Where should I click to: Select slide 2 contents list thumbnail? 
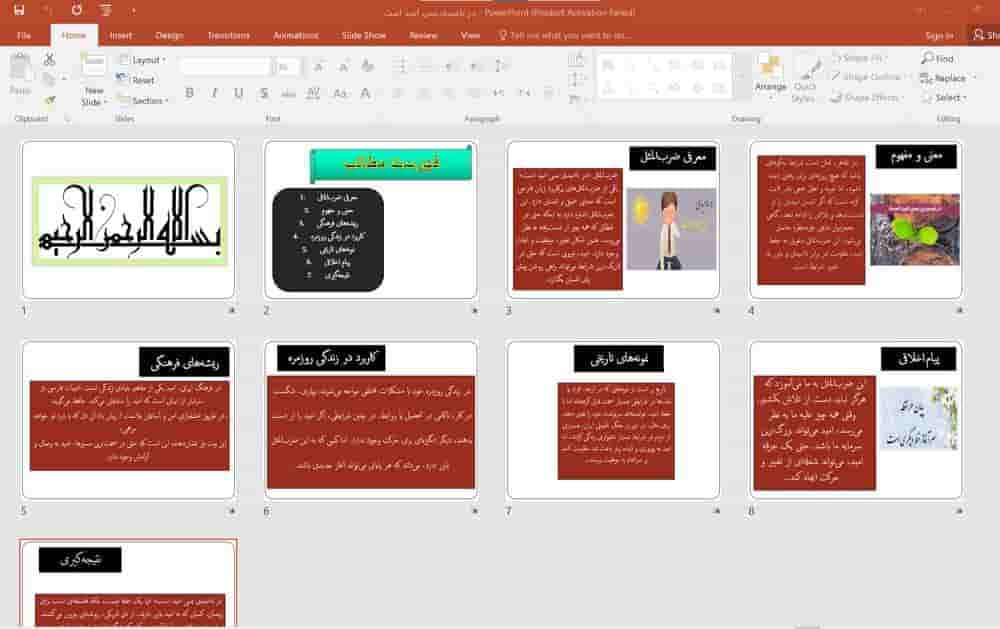[x=371, y=219]
